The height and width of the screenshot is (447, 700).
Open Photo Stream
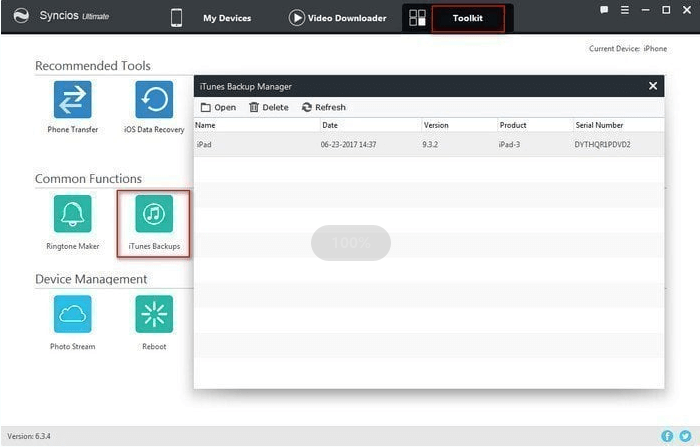(x=72, y=314)
